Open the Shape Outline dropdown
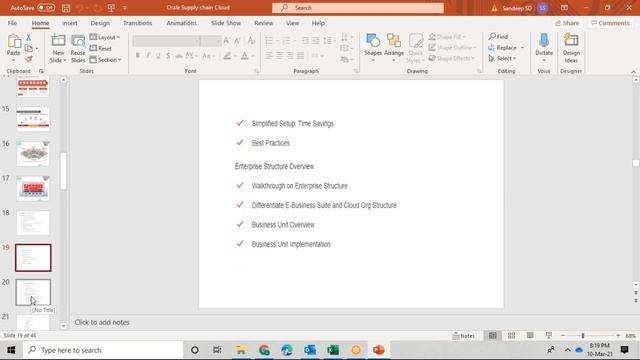 pyautogui.click(x=452, y=48)
